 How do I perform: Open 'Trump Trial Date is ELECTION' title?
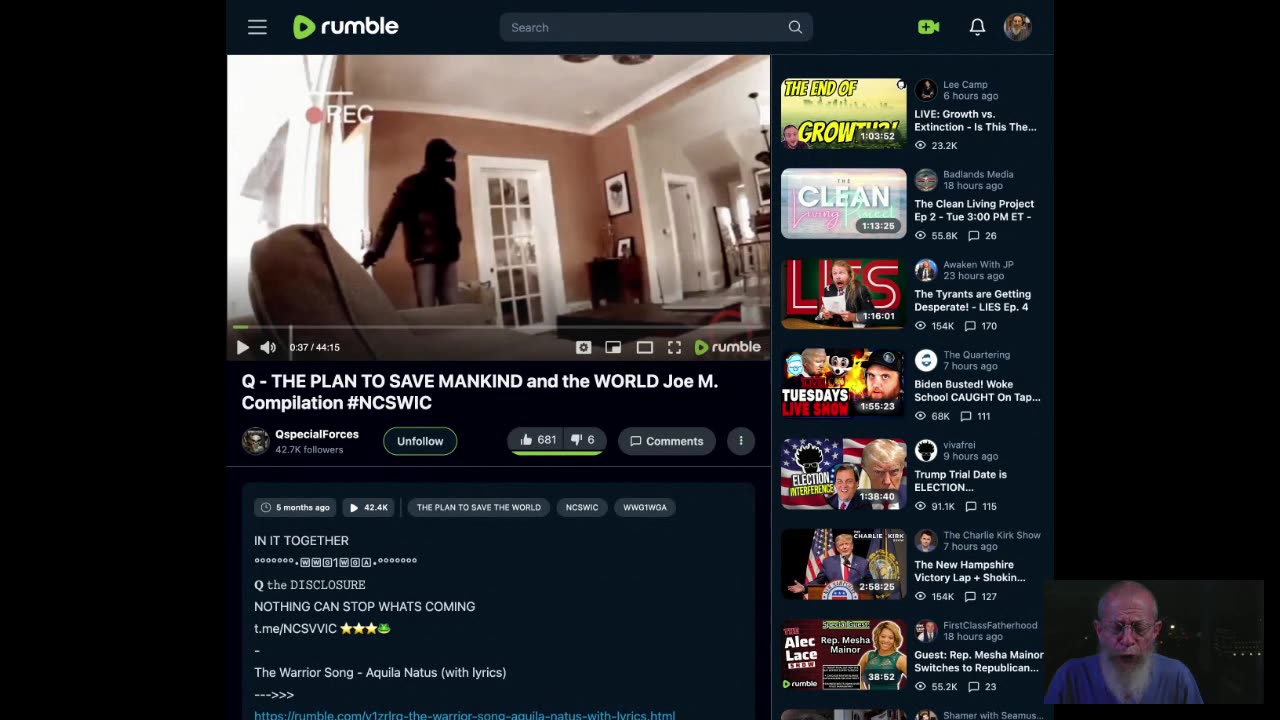click(960, 481)
